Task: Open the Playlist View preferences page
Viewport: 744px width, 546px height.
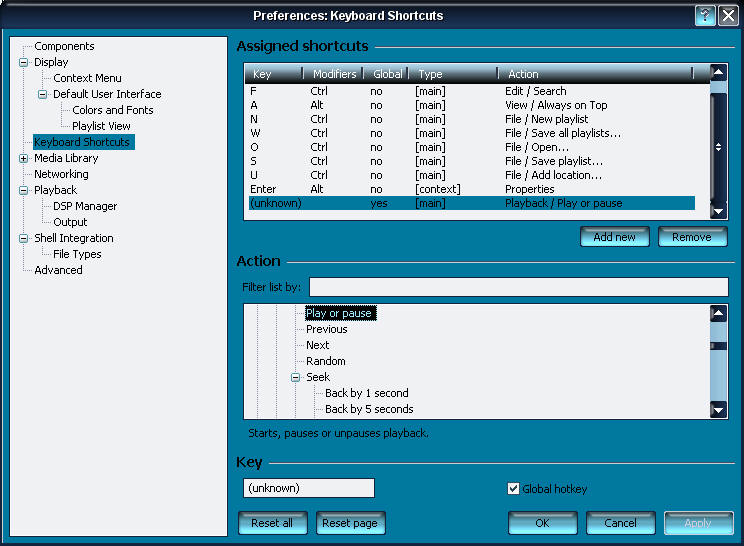Action: 101,126
